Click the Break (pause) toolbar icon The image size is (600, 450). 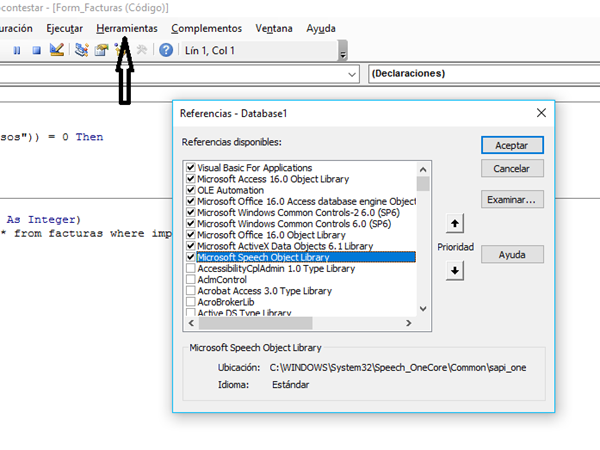click(16, 50)
